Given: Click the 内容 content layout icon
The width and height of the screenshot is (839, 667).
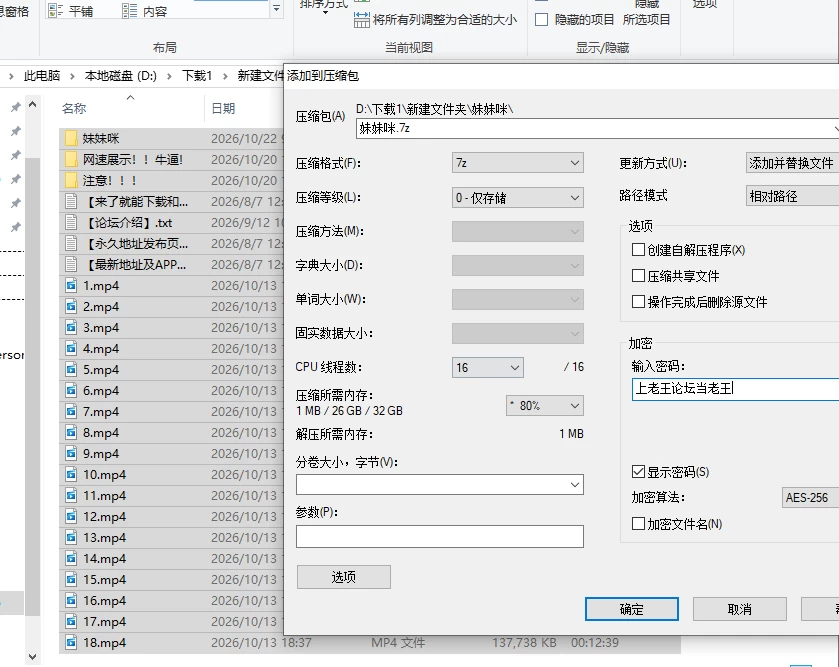Looking at the screenshot, I should [x=129, y=11].
